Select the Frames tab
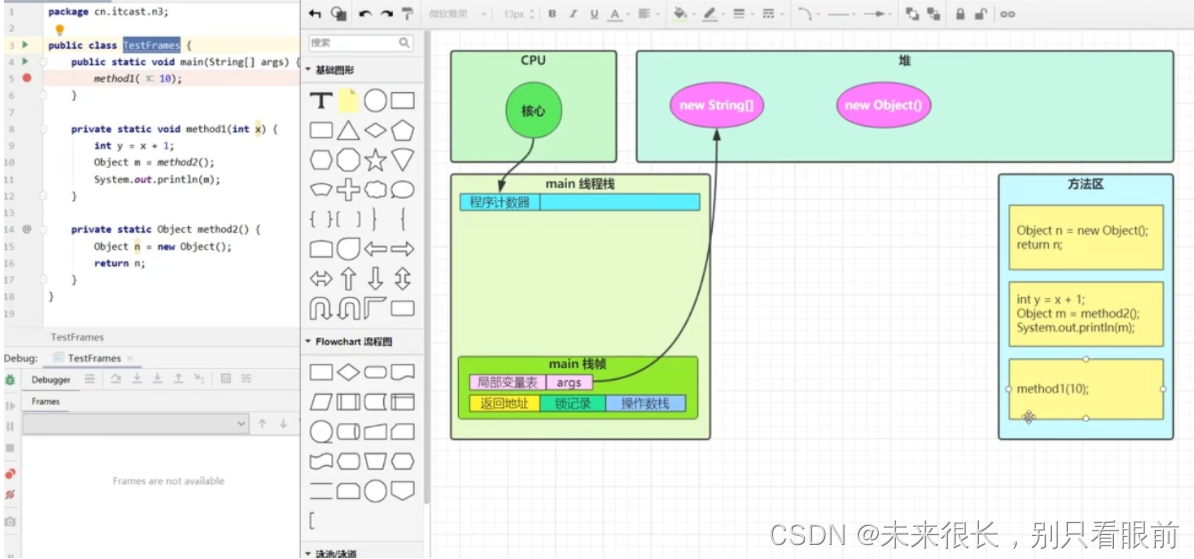Screen dimensions: 1194x559 pyautogui.click(x=46, y=401)
